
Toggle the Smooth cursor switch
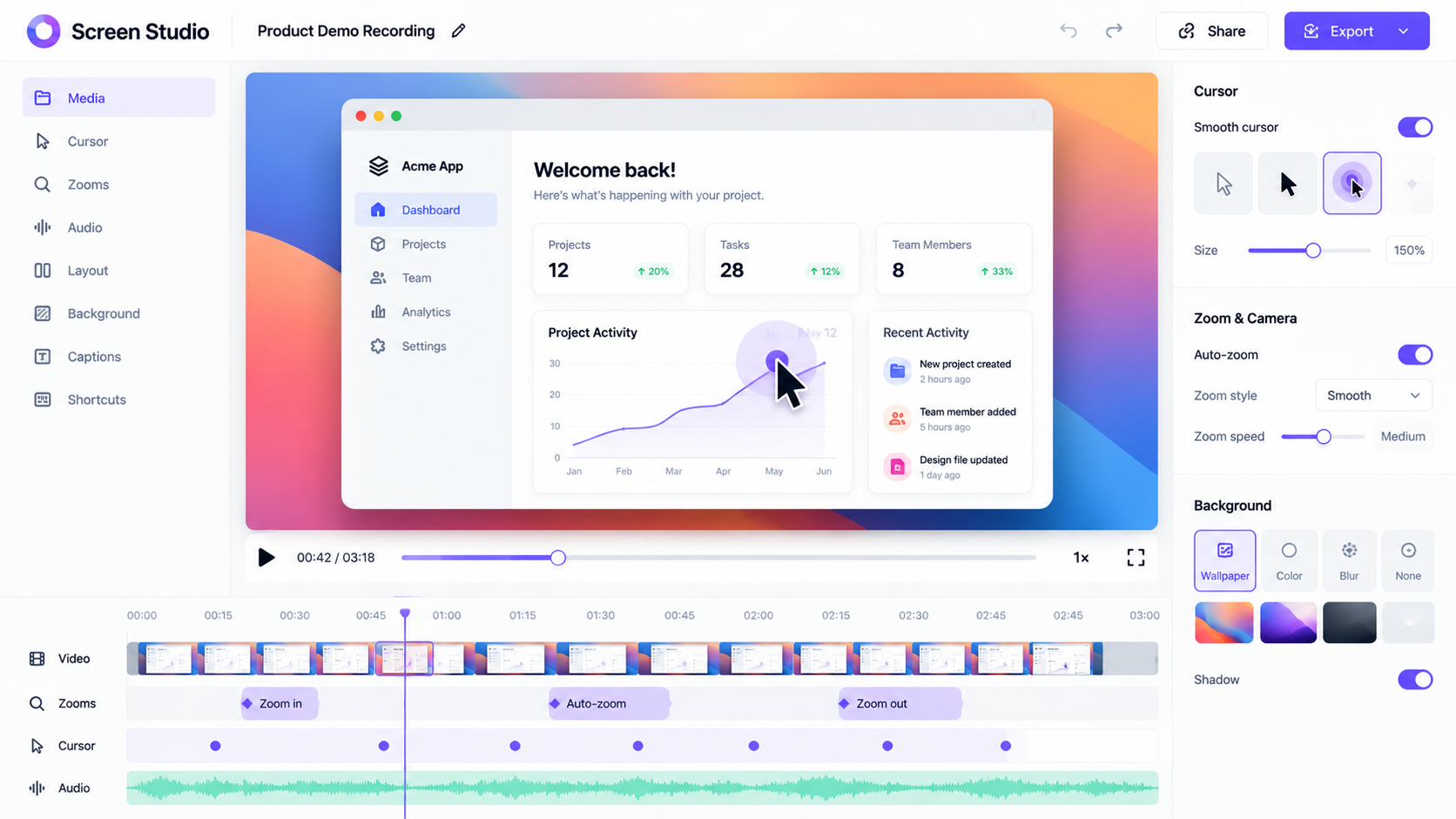point(1415,127)
